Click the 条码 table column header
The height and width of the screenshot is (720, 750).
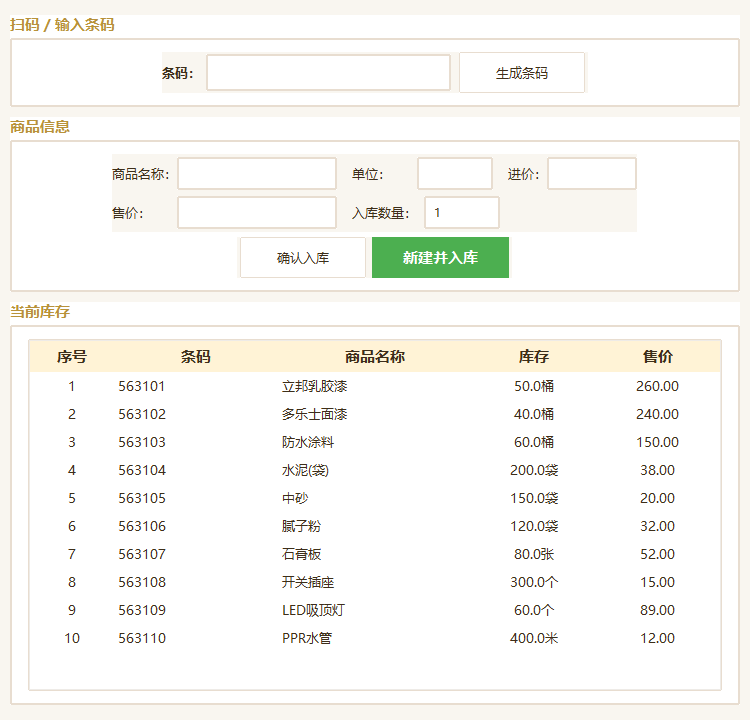coord(196,356)
